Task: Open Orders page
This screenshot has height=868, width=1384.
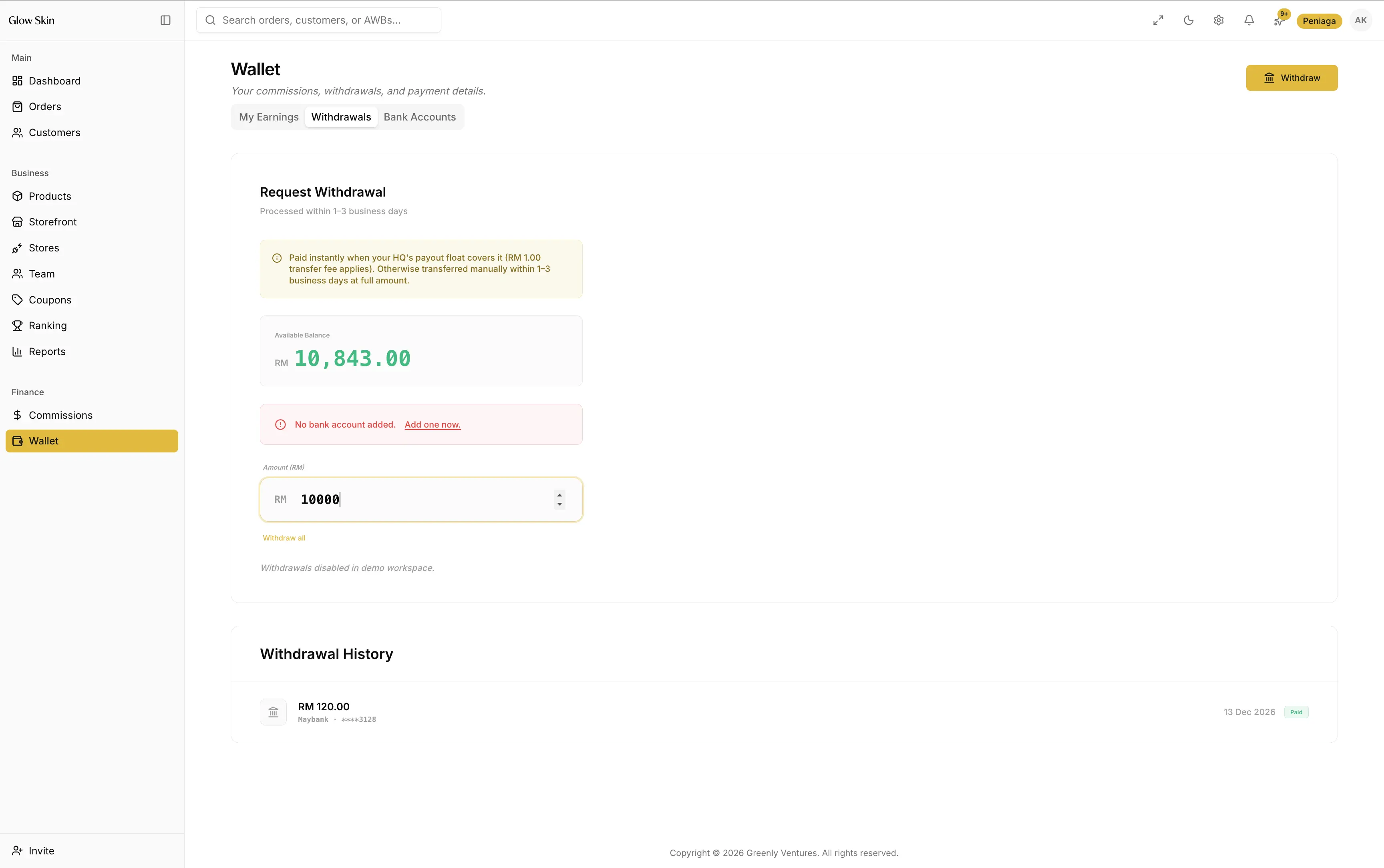Action: coord(92,107)
